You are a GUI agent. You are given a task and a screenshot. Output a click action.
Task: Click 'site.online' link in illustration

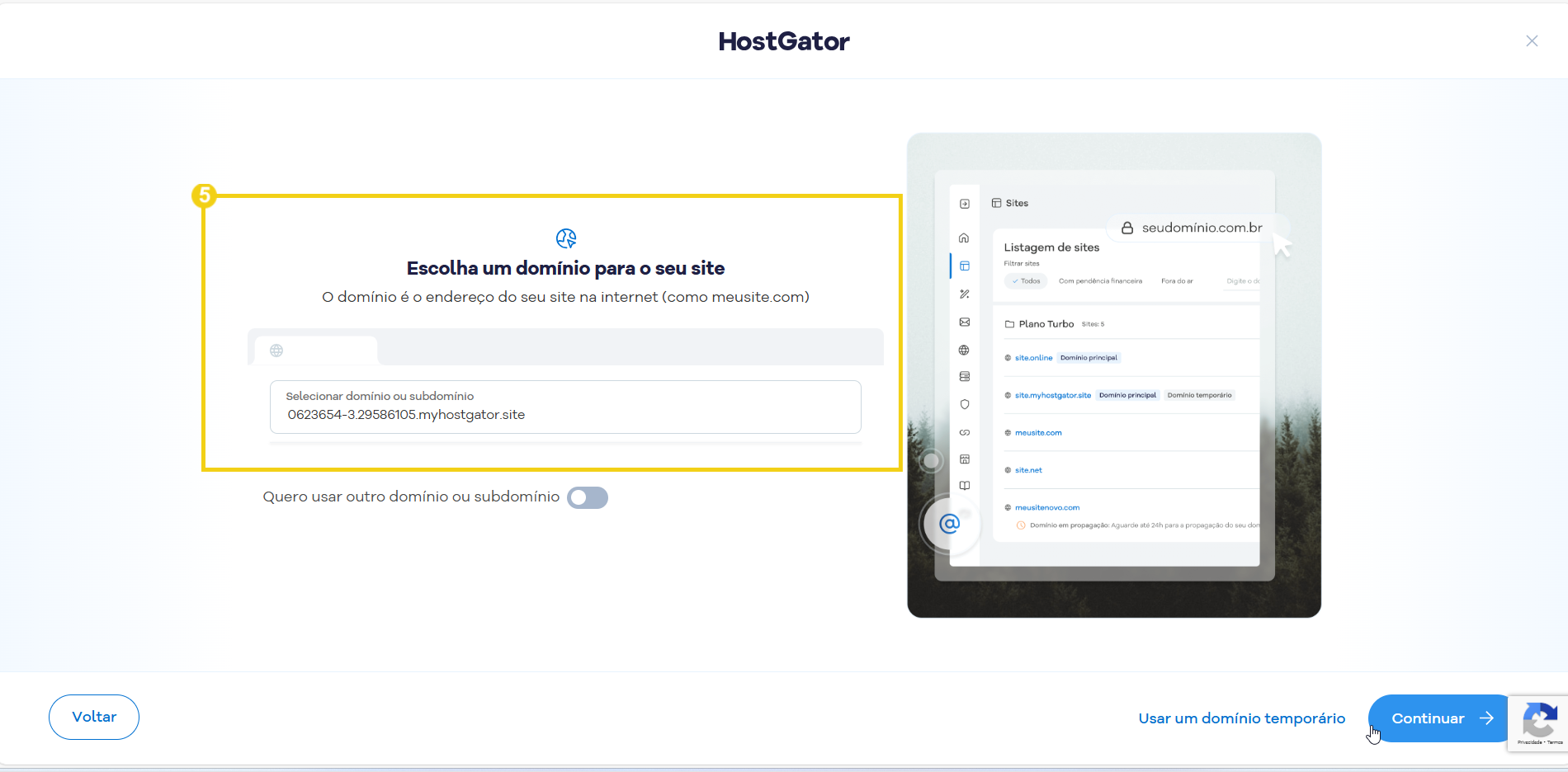(1033, 358)
